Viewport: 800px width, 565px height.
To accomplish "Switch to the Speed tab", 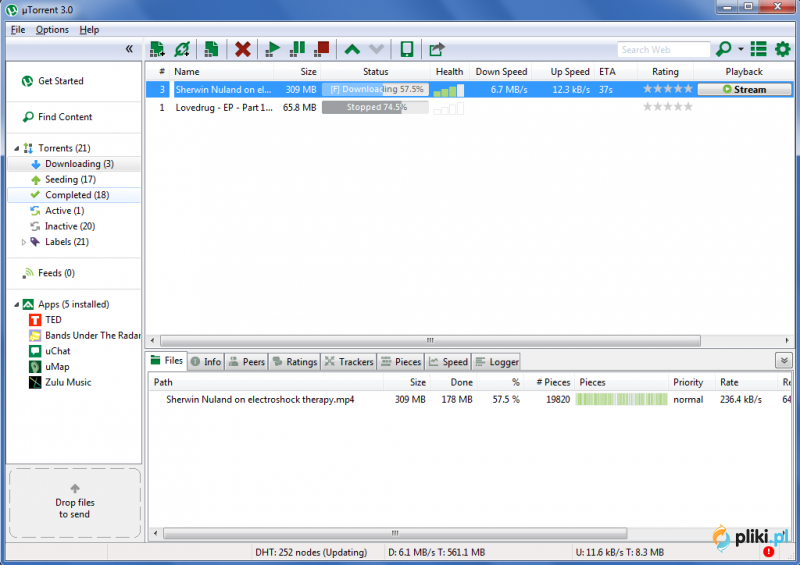I will pyautogui.click(x=448, y=362).
